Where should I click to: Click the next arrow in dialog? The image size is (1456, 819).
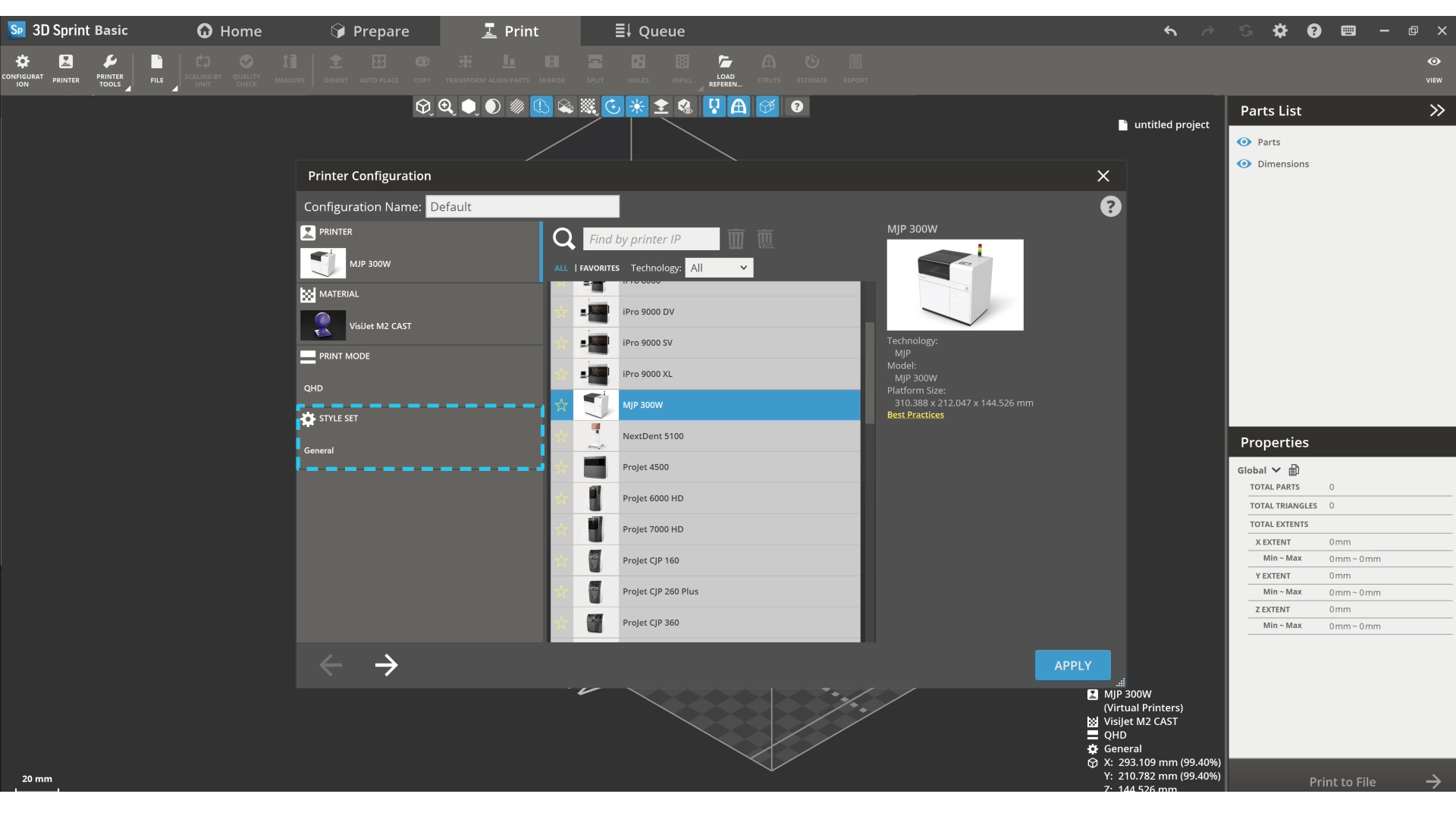[386, 665]
